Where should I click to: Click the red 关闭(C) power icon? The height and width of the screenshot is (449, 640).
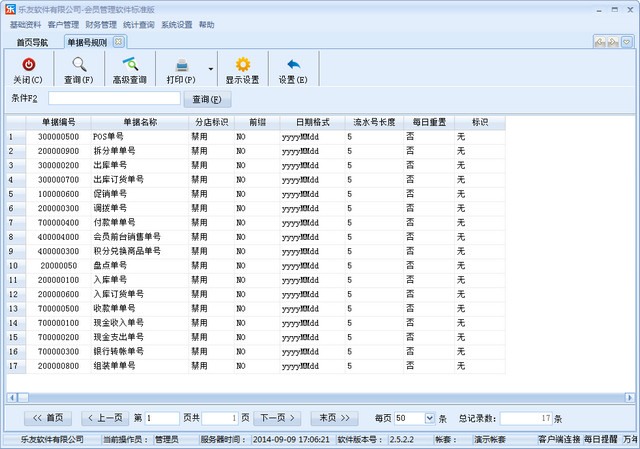(28, 64)
